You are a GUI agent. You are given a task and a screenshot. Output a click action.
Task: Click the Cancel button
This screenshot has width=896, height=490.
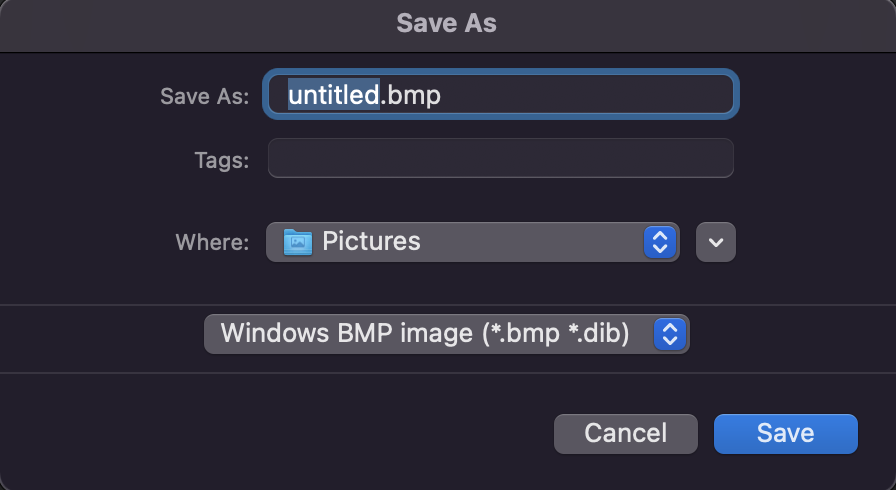pos(626,434)
